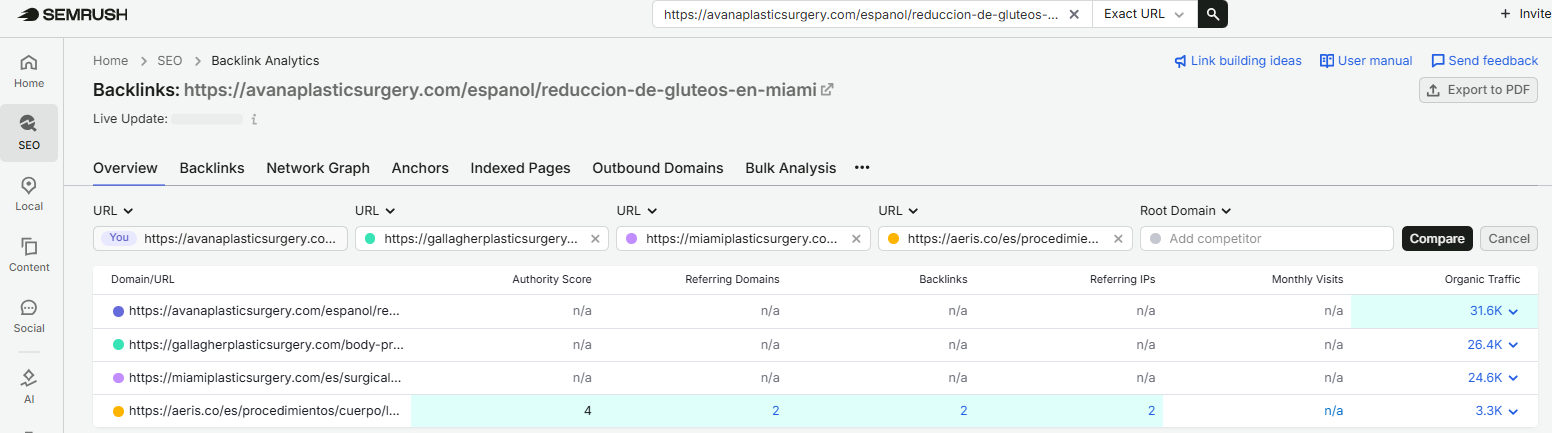Switch to the Backlinks tab
Screen dimensions: 1552x433
pyautogui.click(x=212, y=168)
